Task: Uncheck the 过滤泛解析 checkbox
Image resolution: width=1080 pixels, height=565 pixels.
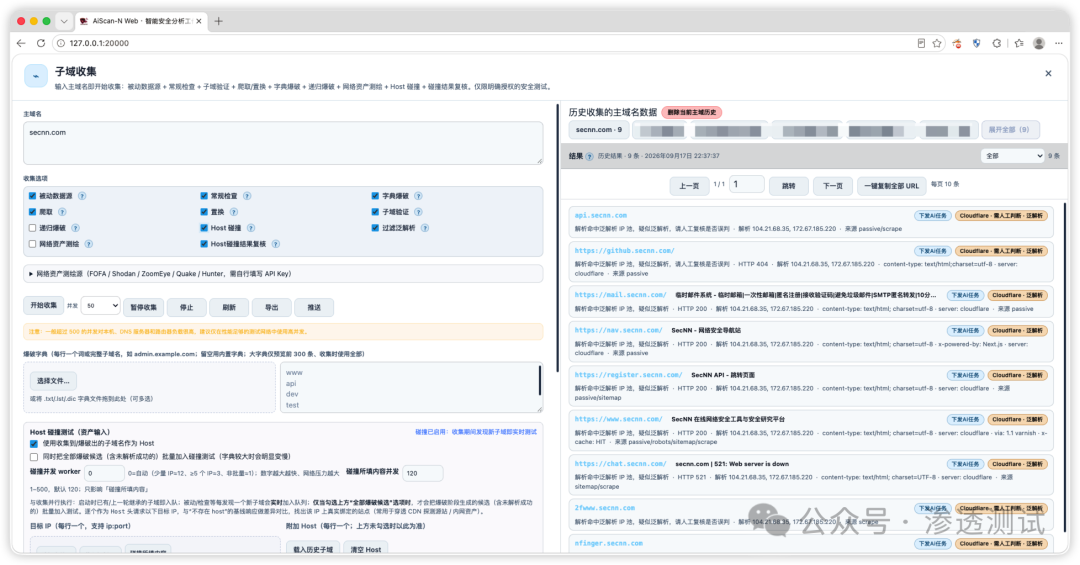Action: click(x=375, y=228)
